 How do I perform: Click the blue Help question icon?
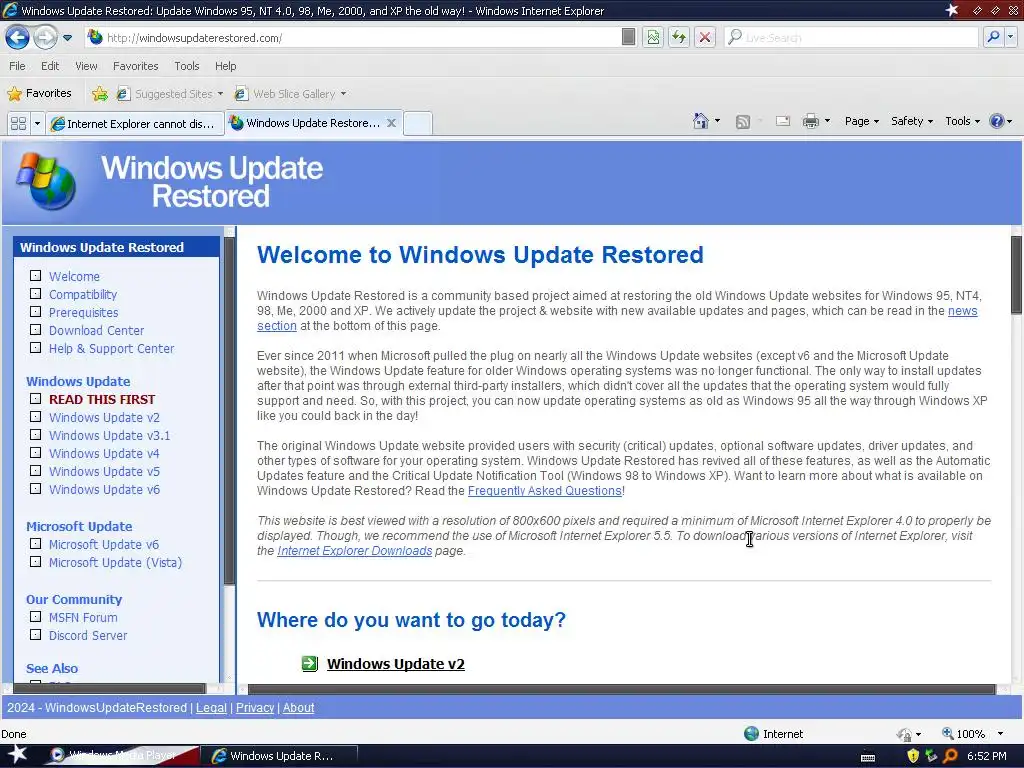point(996,121)
